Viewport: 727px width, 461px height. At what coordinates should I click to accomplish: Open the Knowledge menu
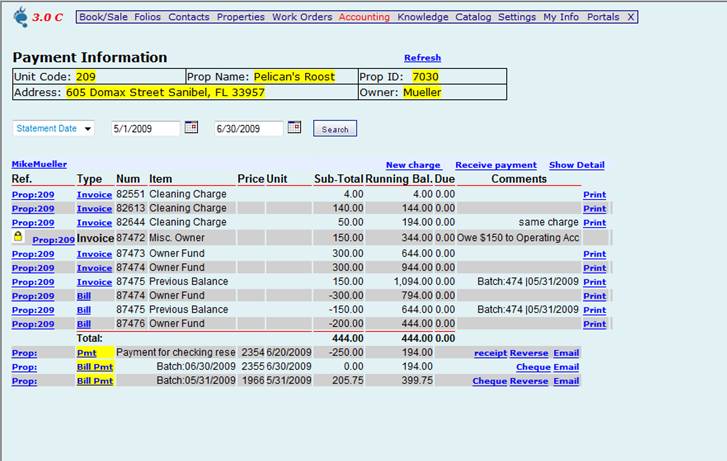pyautogui.click(x=423, y=17)
